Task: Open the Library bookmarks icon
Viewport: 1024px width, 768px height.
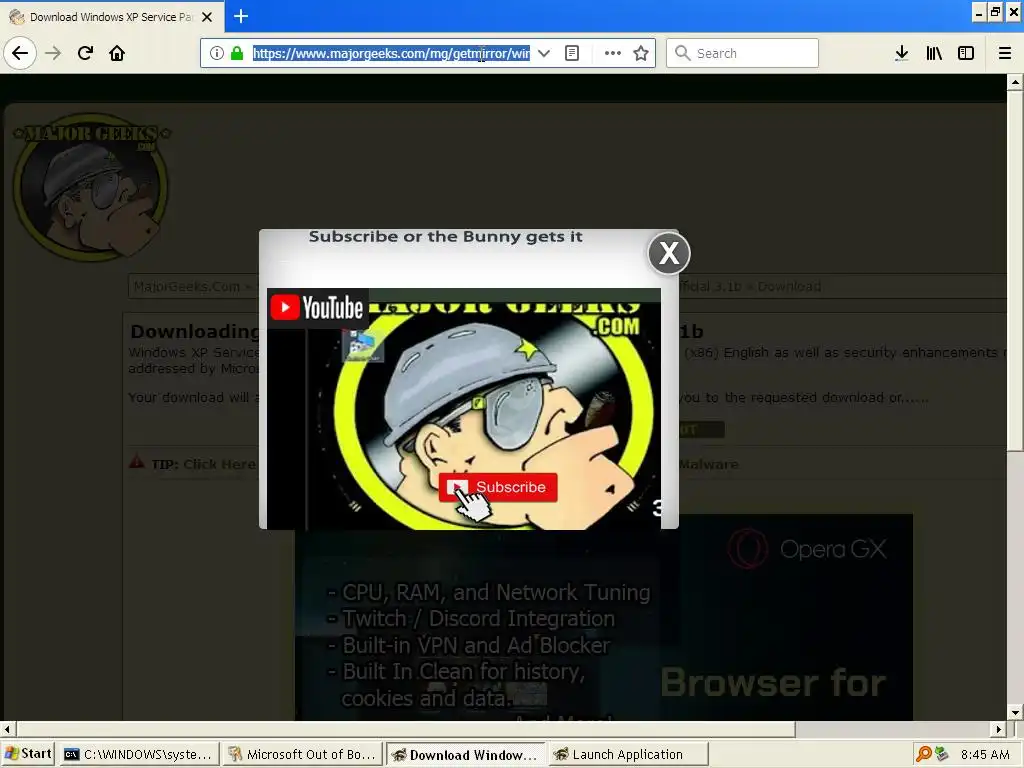Action: 934,53
